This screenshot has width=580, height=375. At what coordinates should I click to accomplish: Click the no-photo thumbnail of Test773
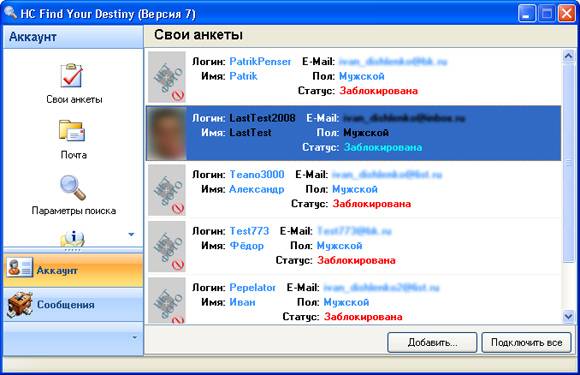coord(167,247)
